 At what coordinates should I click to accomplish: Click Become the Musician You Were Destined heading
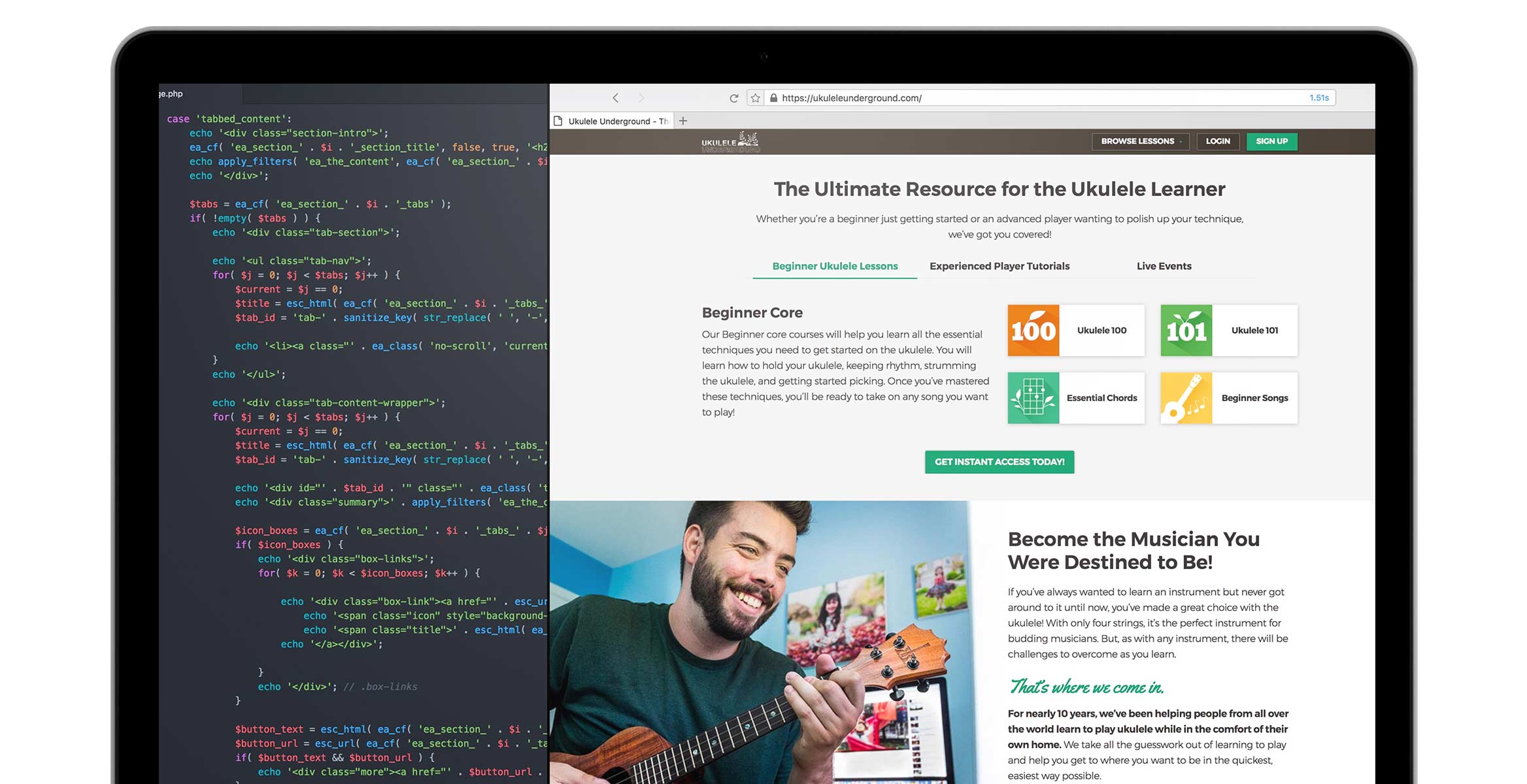pyautogui.click(x=1133, y=550)
